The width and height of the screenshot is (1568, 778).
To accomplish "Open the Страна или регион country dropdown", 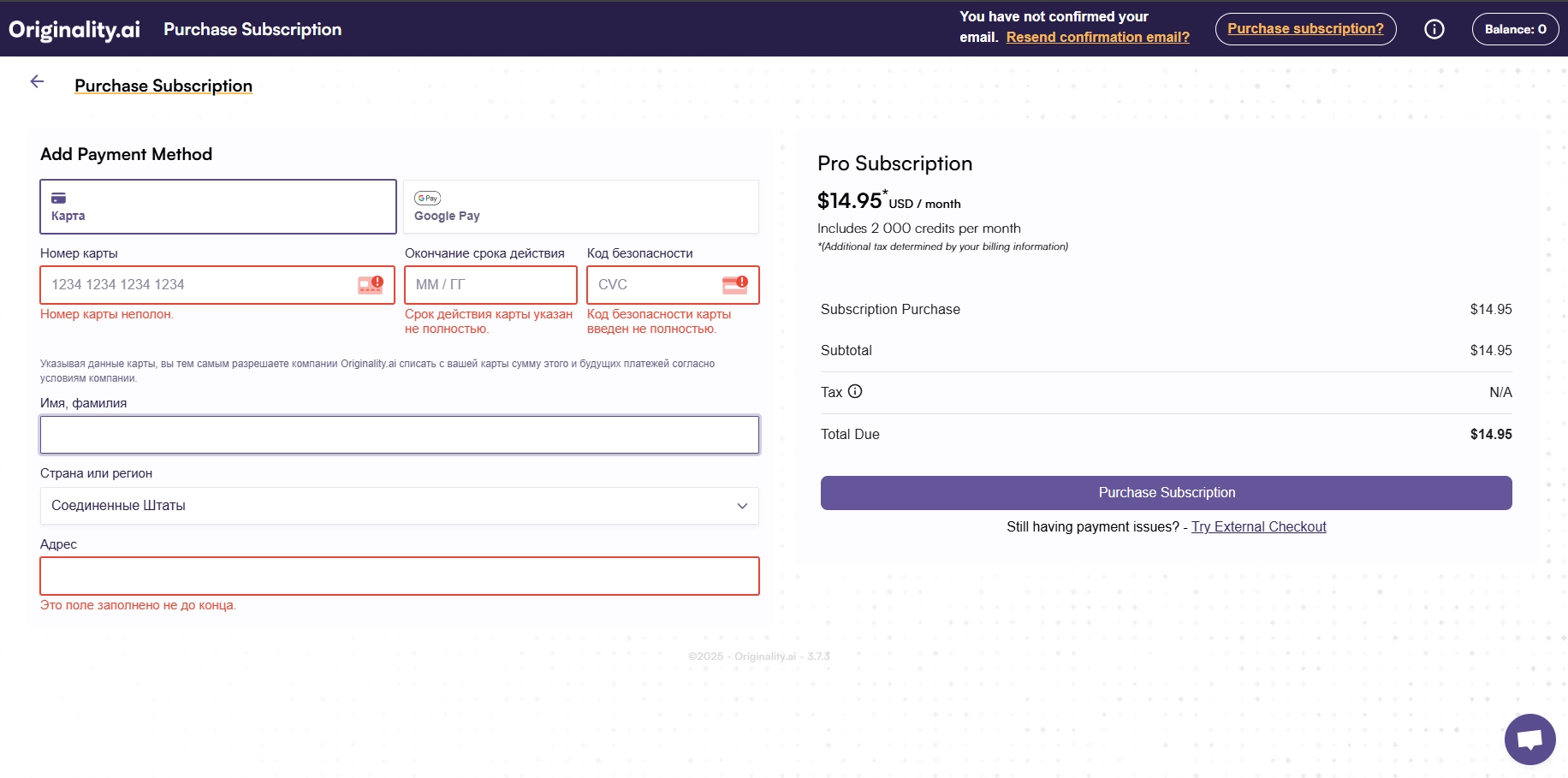I will point(399,505).
